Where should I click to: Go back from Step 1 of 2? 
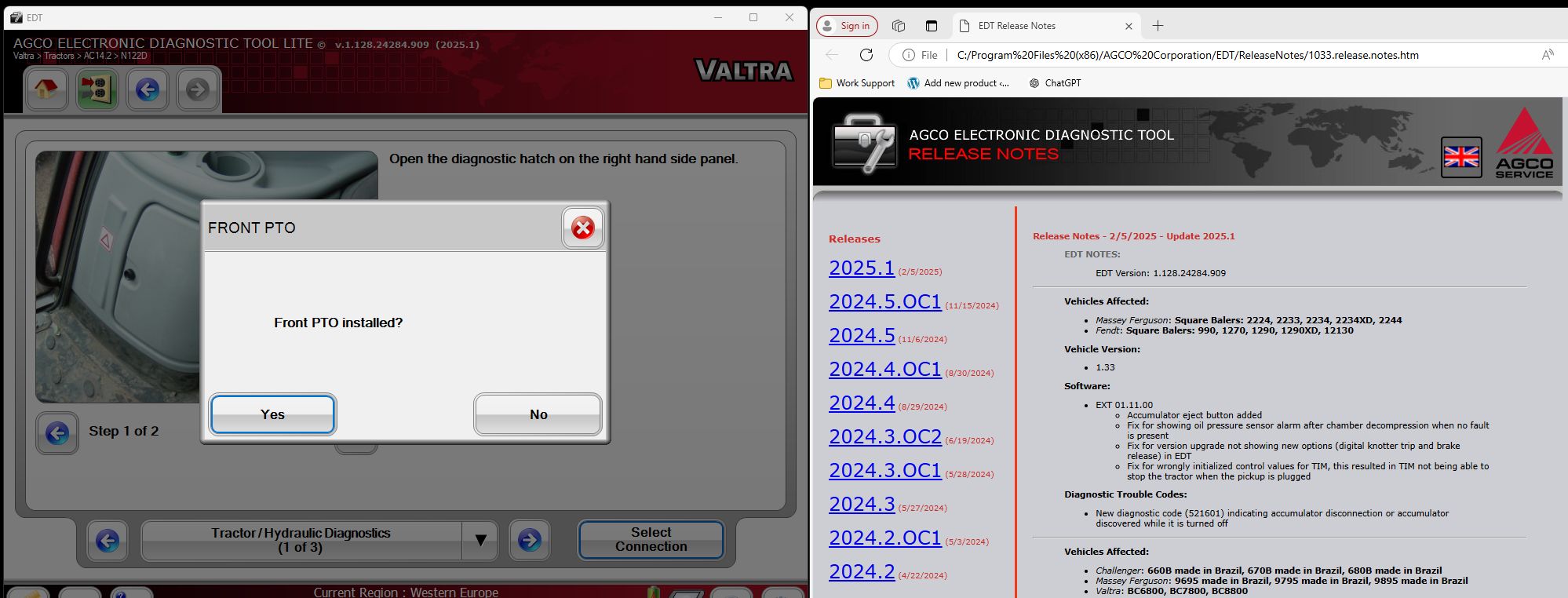coord(57,433)
